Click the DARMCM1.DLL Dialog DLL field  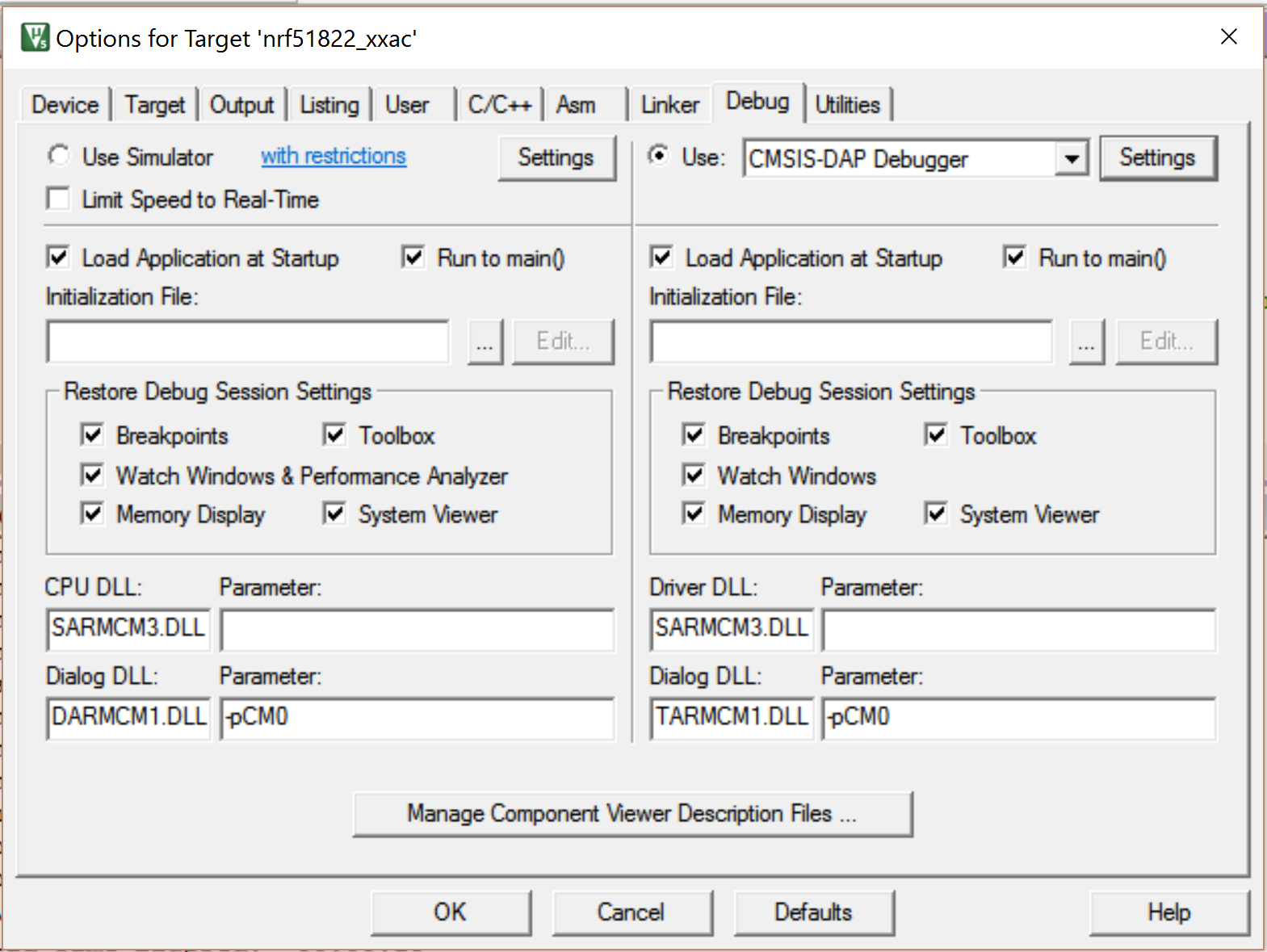(128, 719)
